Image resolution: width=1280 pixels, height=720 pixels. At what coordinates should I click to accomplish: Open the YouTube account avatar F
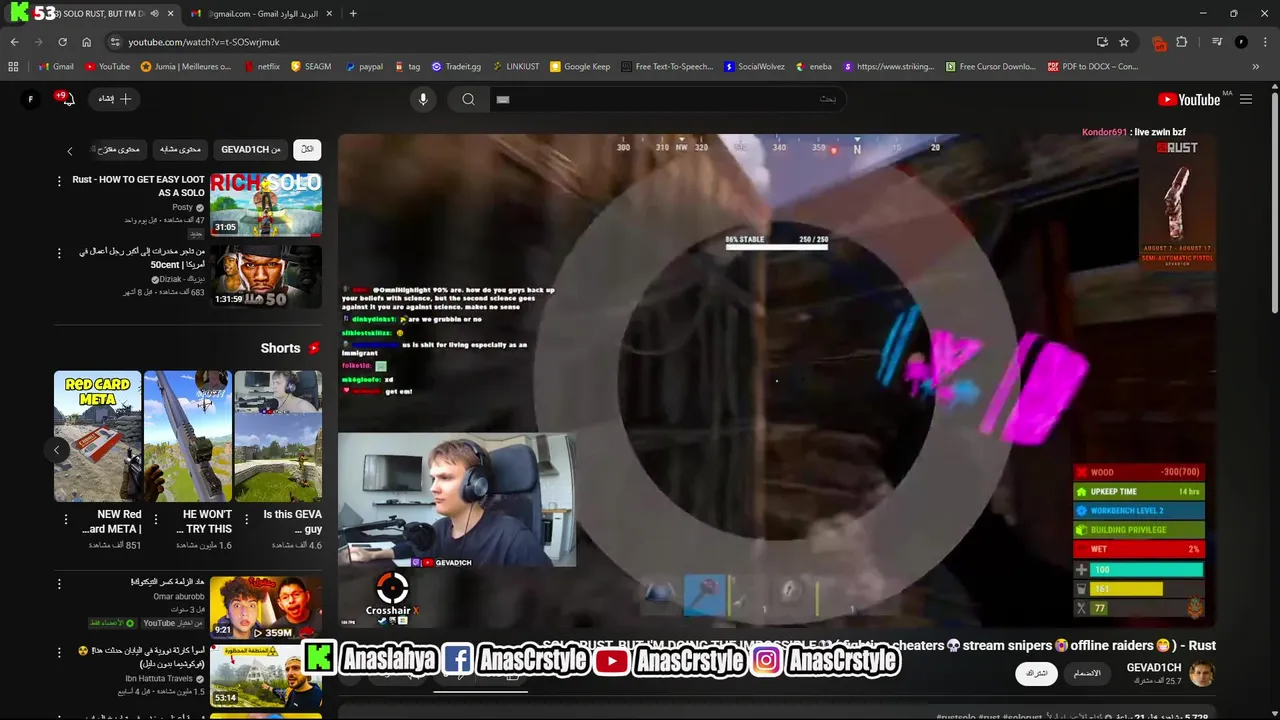point(31,99)
